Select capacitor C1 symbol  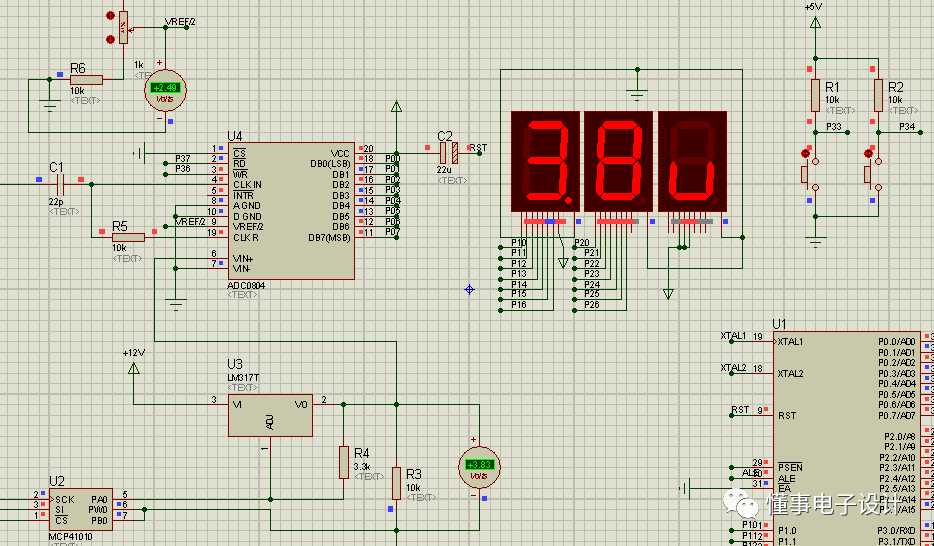point(60,184)
